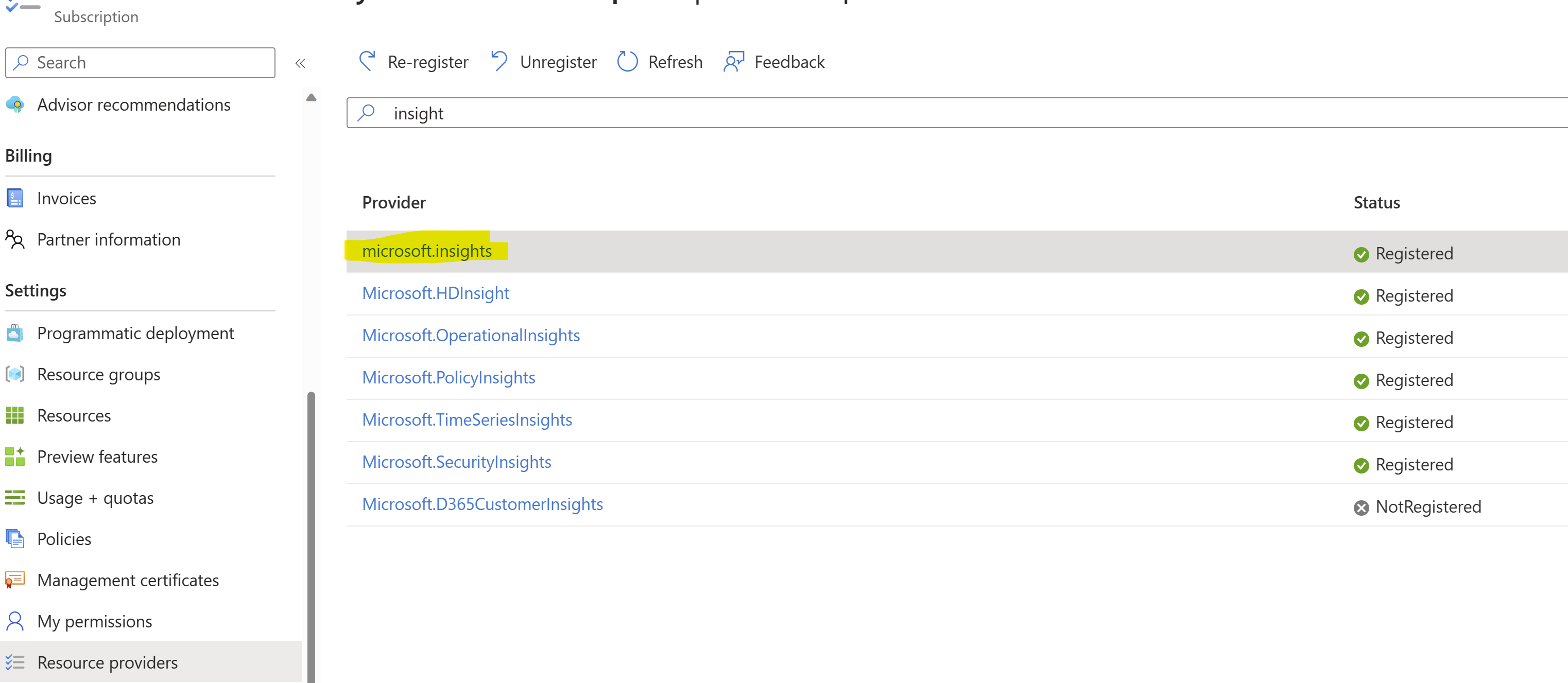Click the NotRegistered gray X status icon
The height and width of the screenshot is (683, 1568).
point(1361,508)
